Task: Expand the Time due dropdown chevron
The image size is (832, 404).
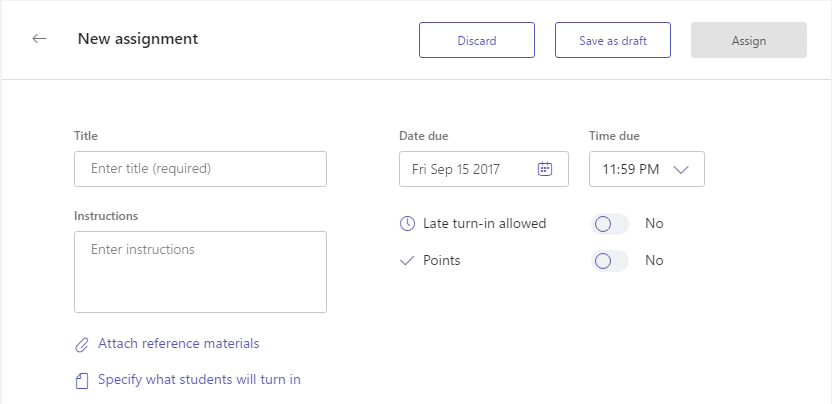Action: [x=680, y=169]
